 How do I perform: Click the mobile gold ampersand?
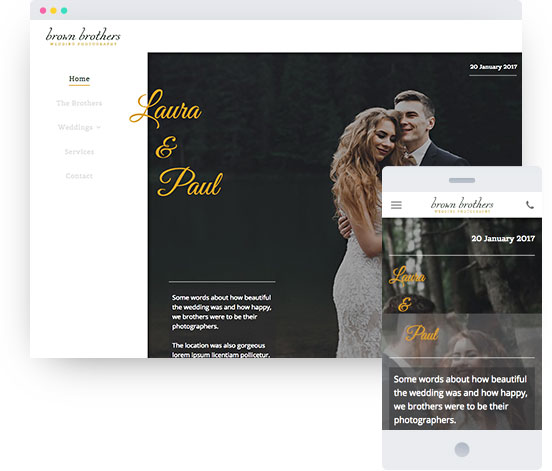pyautogui.click(x=405, y=304)
